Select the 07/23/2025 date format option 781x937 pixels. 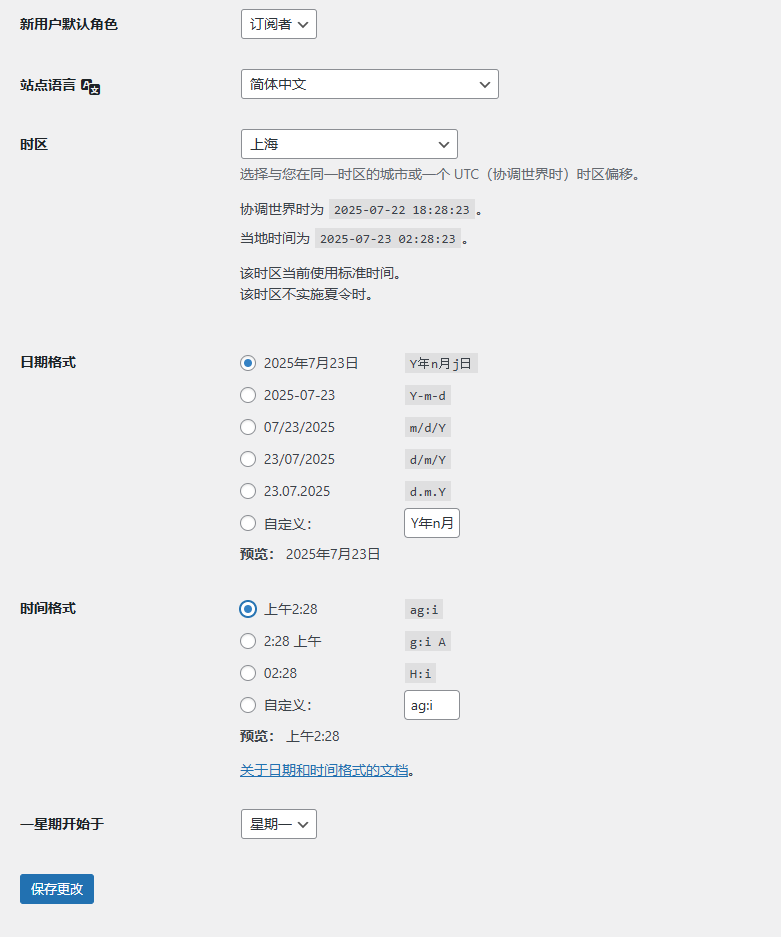tap(248, 427)
